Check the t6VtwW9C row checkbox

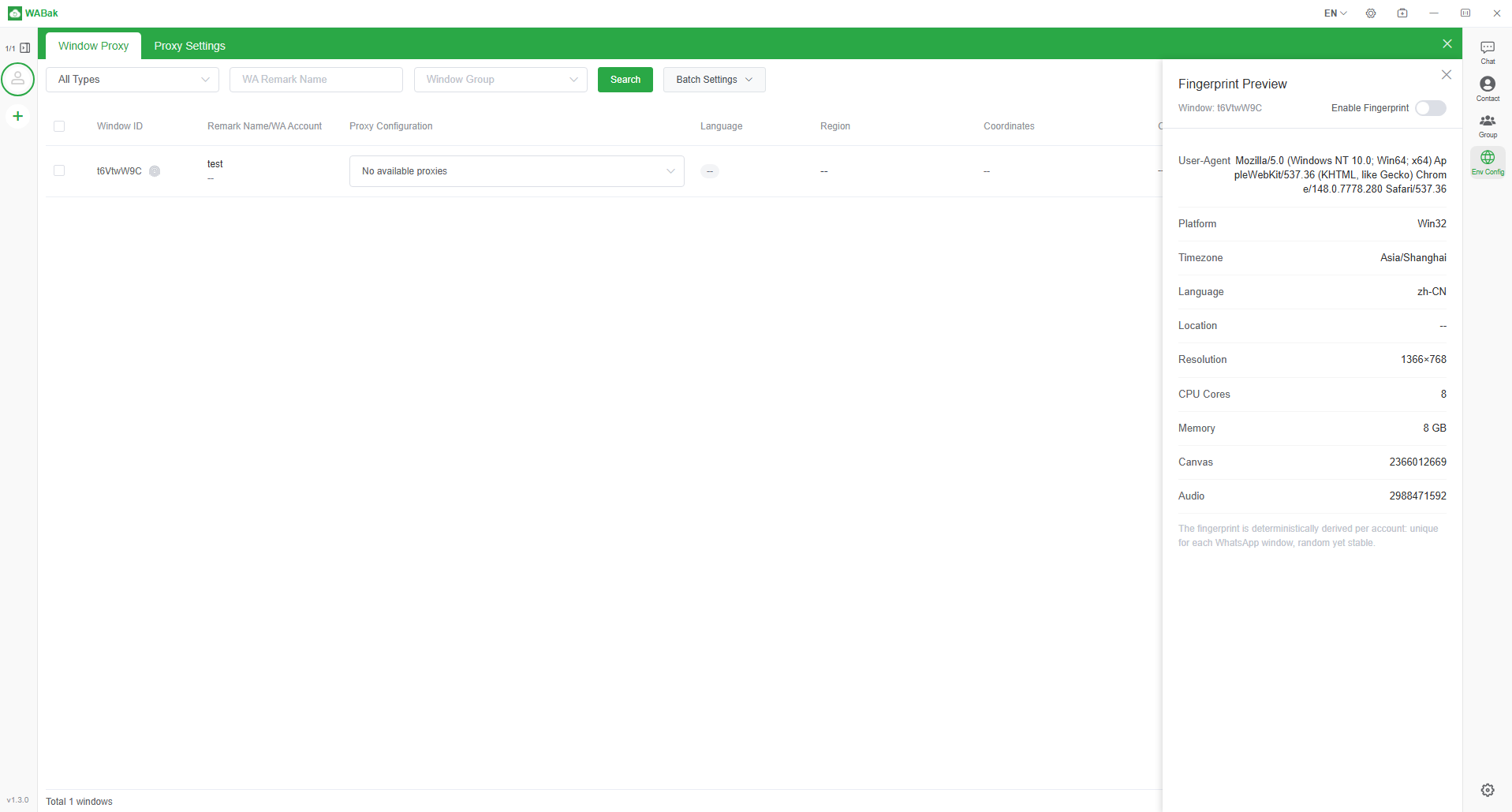59,170
